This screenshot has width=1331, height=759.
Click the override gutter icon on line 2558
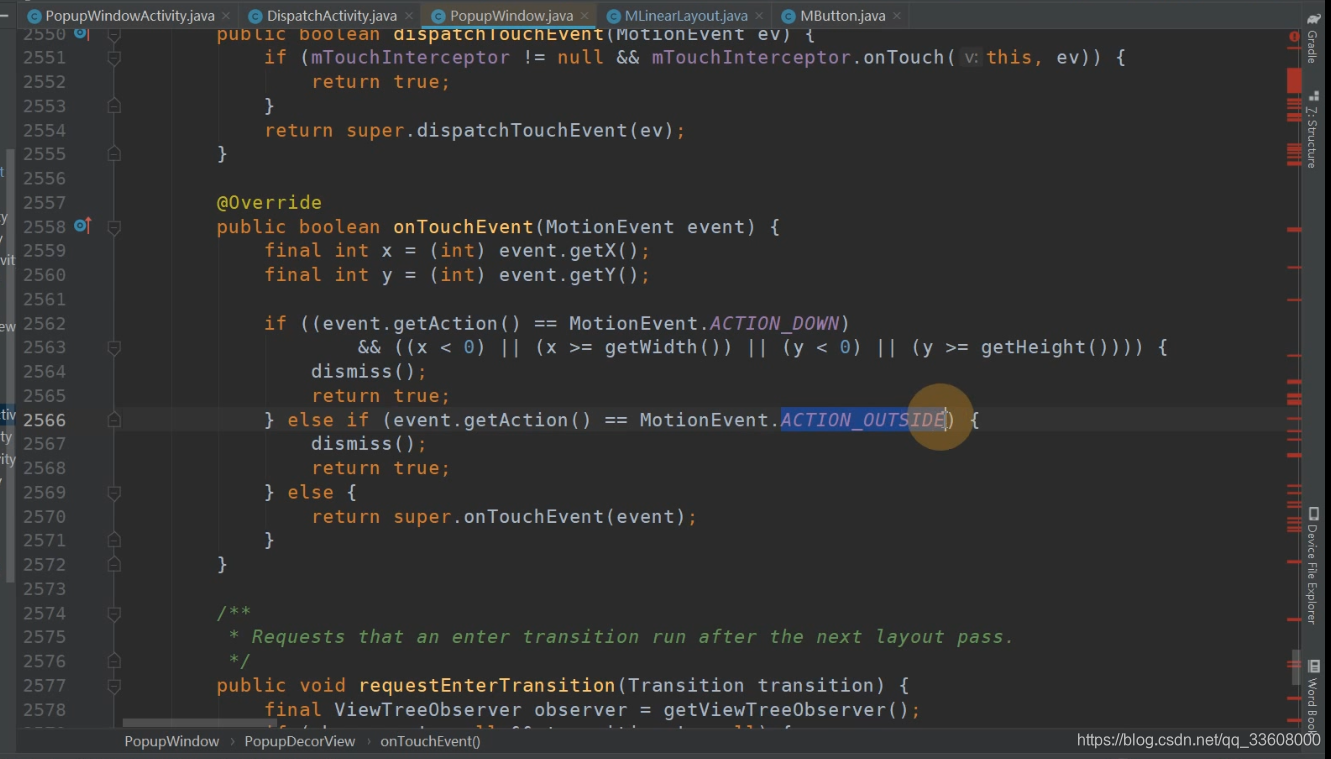click(x=82, y=226)
